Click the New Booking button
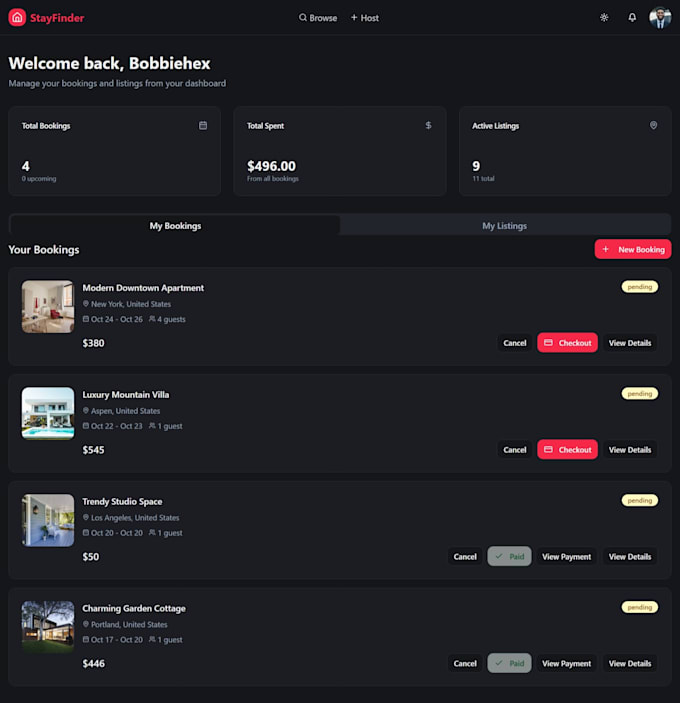Viewport: 680px width, 703px height. [633, 249]
